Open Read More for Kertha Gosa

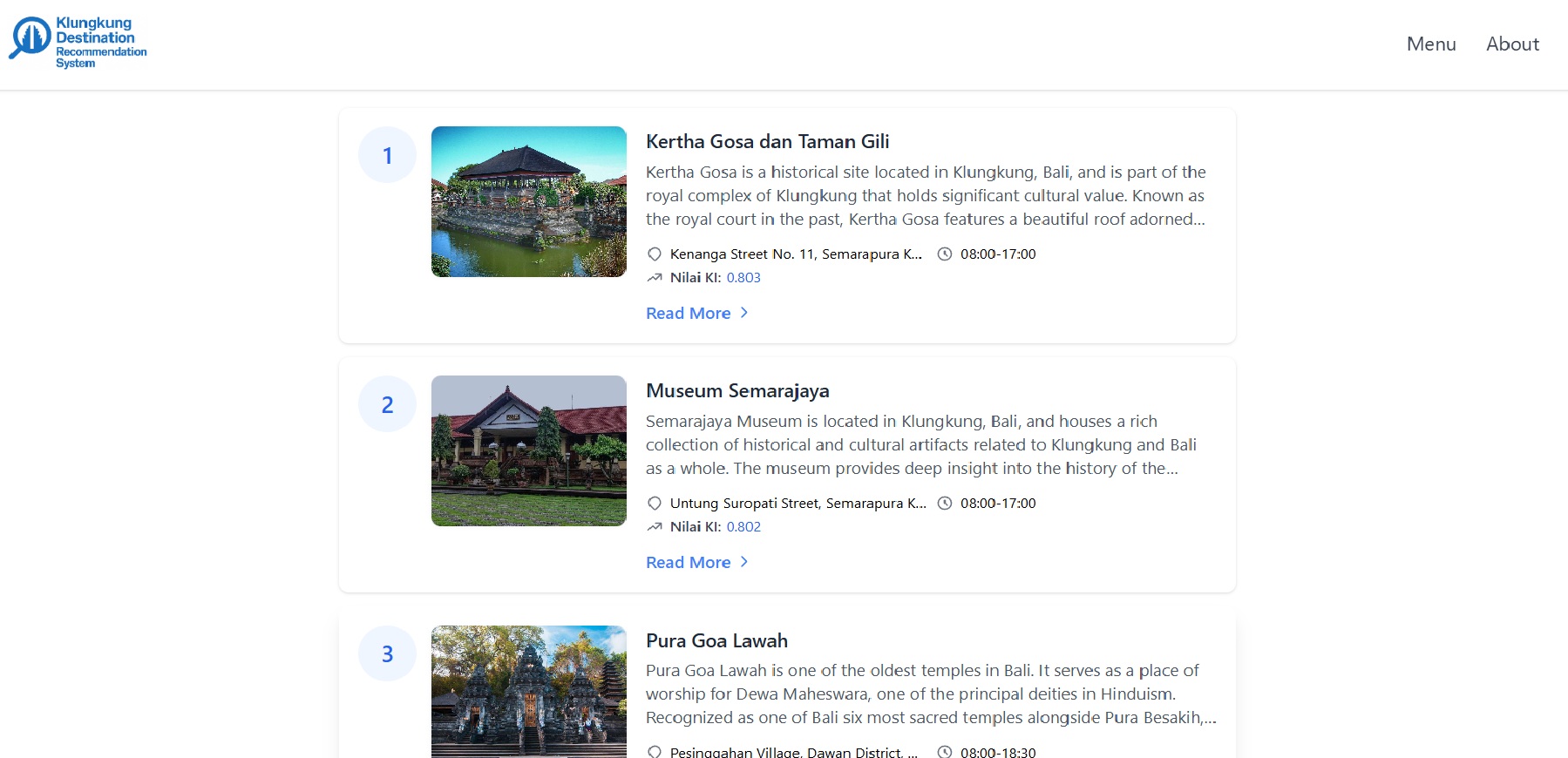[x=688, y=313]
